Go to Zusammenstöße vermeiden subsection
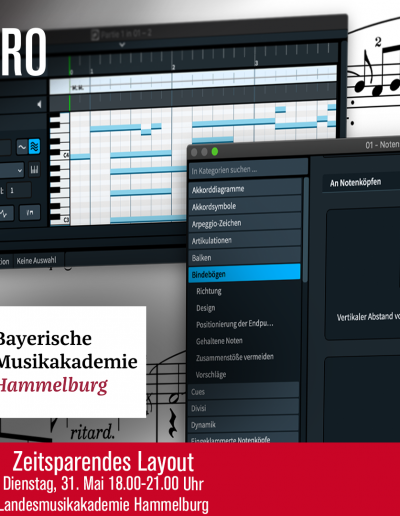Image resolution: width=400 pixels, height=516 pixels. click(x=235, y=357)
